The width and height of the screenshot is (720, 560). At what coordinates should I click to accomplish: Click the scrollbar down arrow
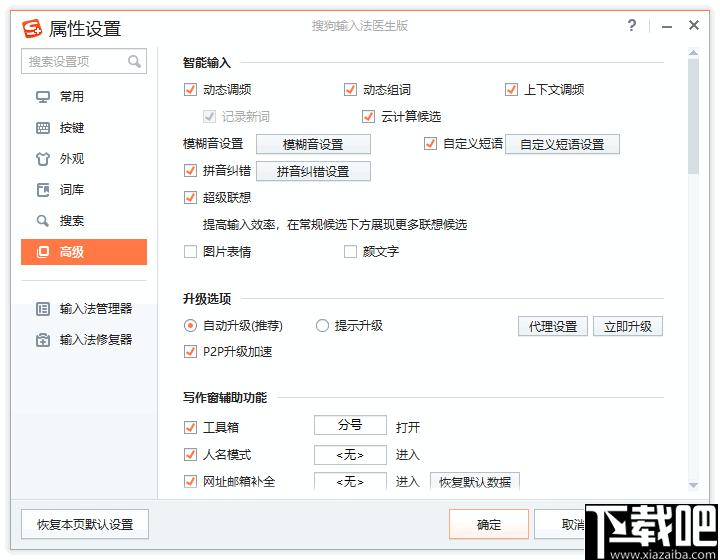point(693,485)
